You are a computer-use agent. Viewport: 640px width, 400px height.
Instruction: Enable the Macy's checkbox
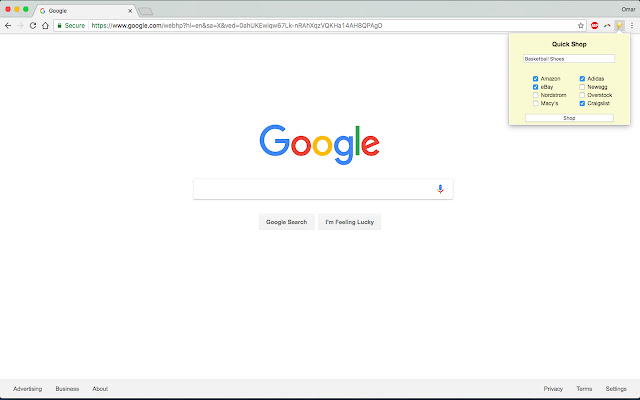pyautogui.click(x=536, y=103)
